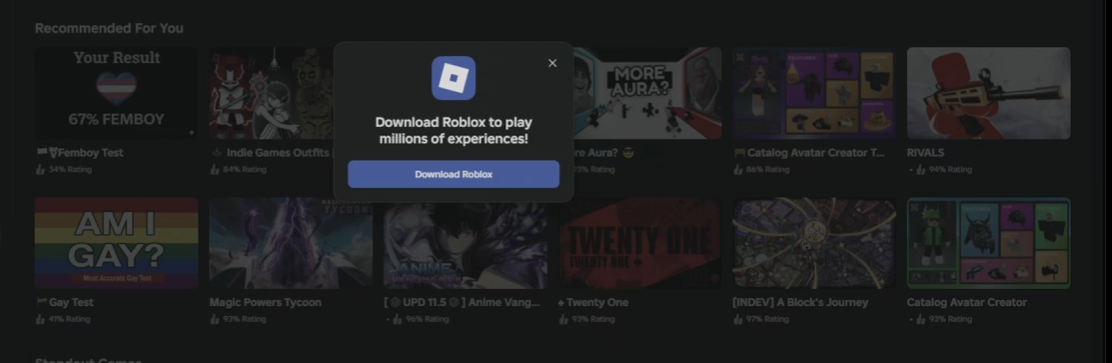Click the [INDEV] A Block's Journey title
This screenshot has height=363, width=1112.
[x=800, y=302]
